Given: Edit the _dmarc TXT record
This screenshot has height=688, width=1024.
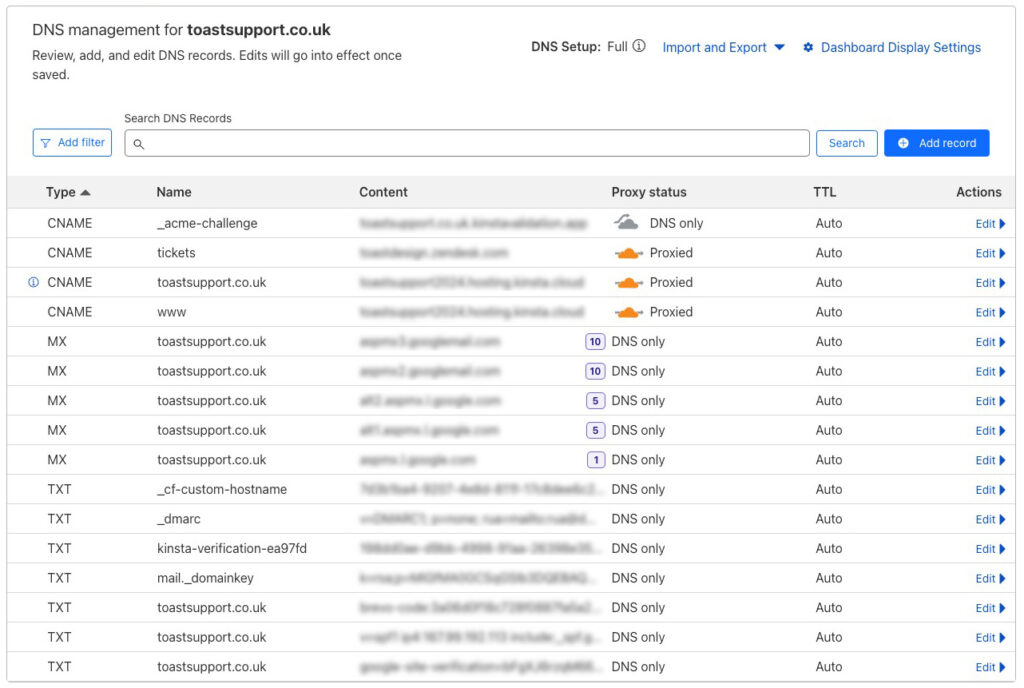Looking at the screenshot, I should (990, 519).
